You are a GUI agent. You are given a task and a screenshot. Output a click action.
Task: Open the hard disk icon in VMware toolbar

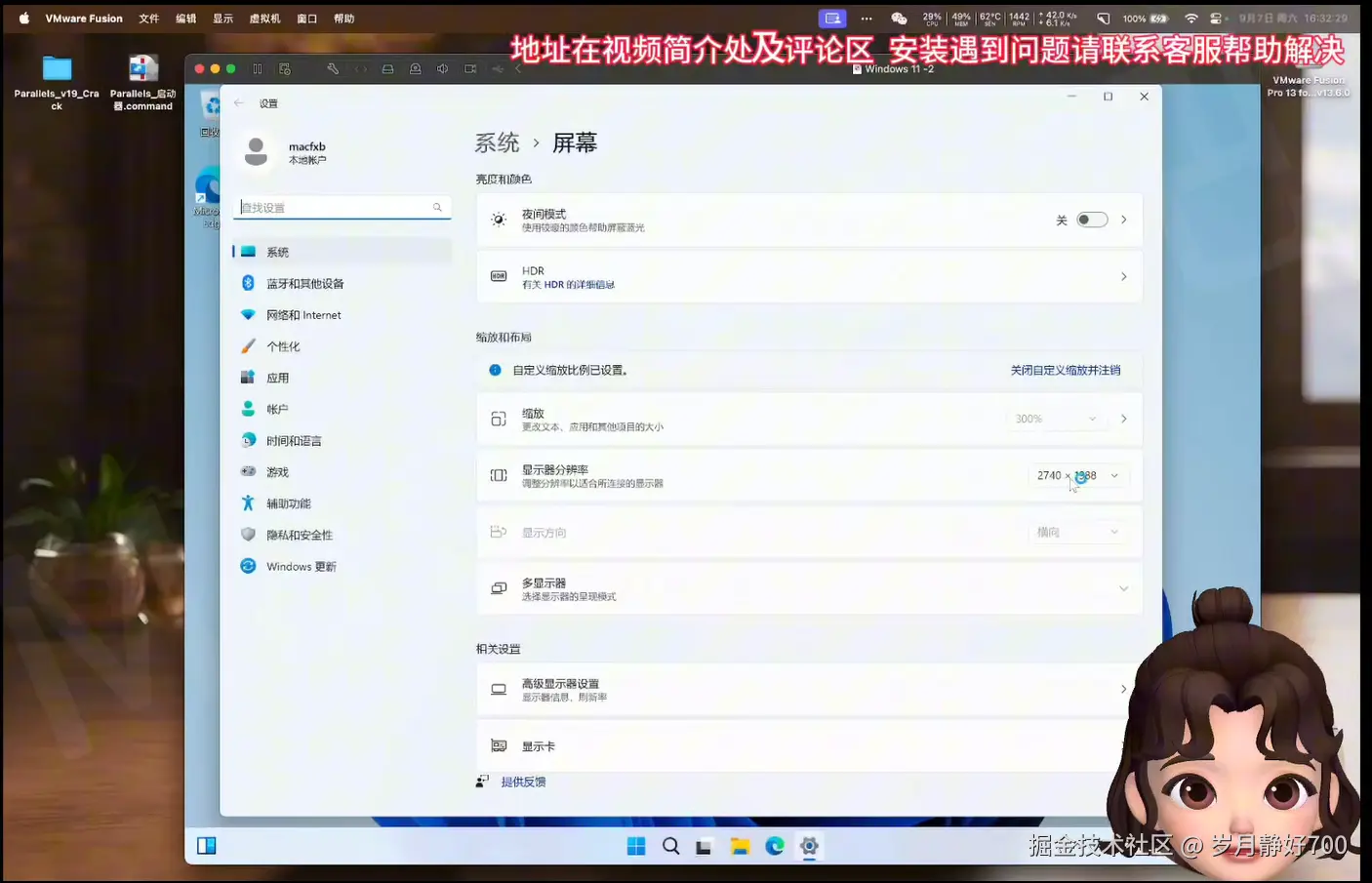pos(387,68)
